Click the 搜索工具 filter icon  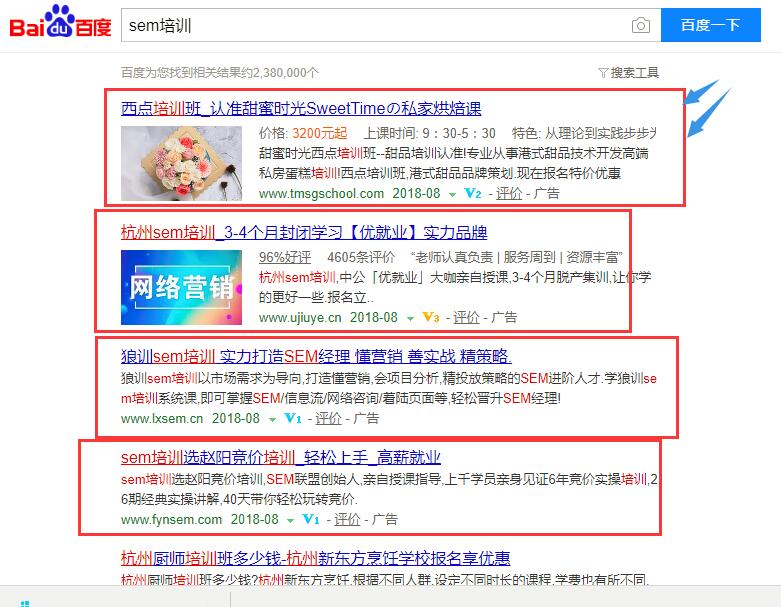[603, 73]
